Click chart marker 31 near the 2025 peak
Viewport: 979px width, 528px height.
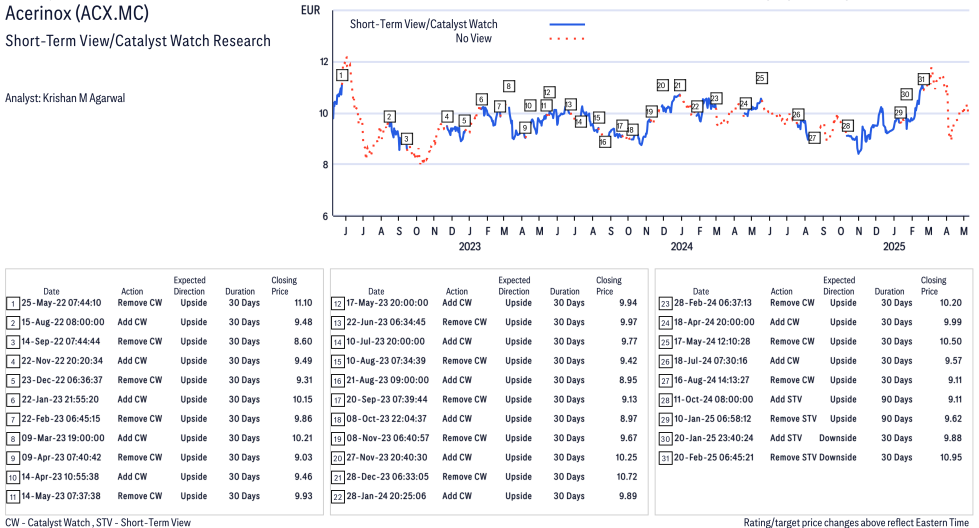click(923, 79)
